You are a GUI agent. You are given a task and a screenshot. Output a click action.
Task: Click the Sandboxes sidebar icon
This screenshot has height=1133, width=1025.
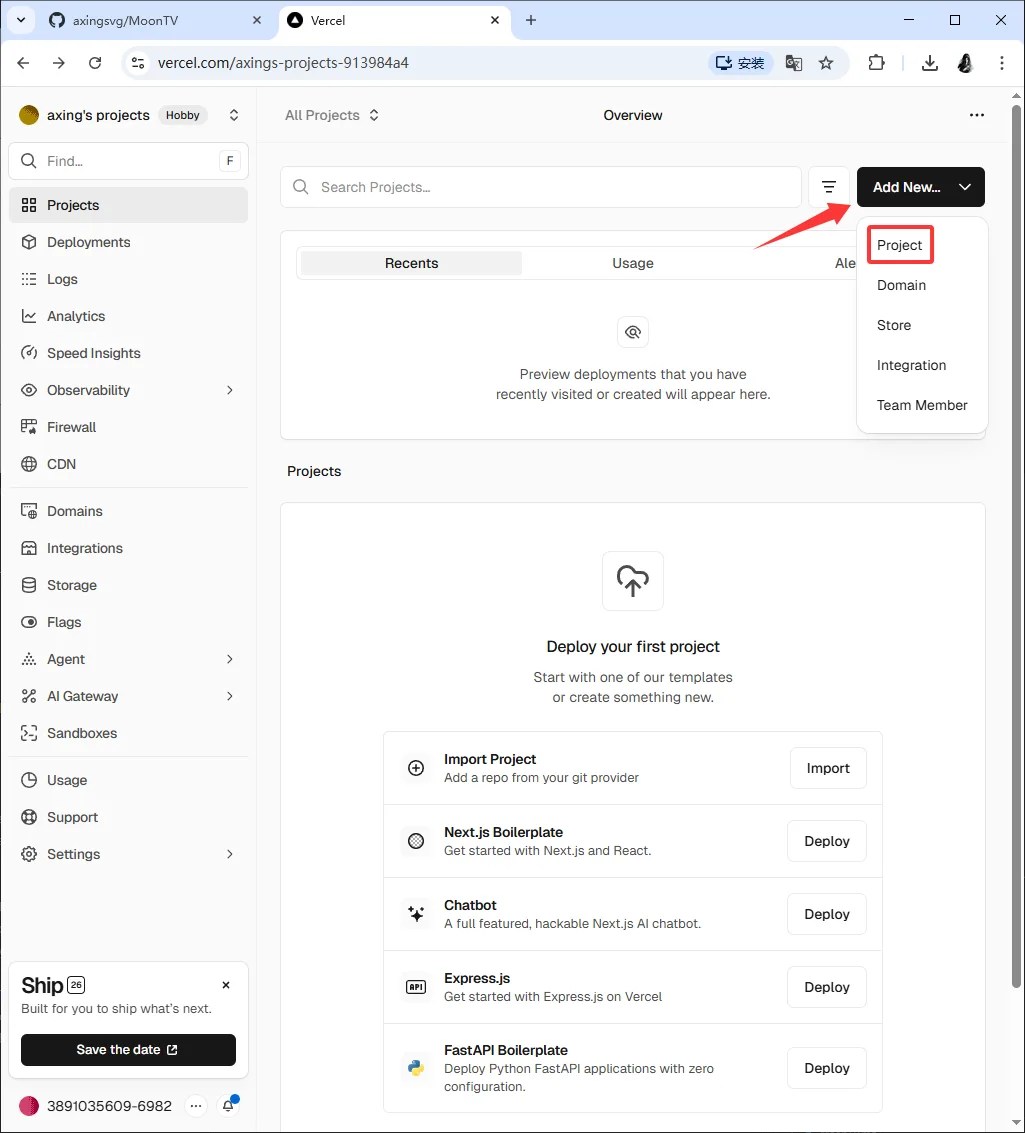(29, 733)
